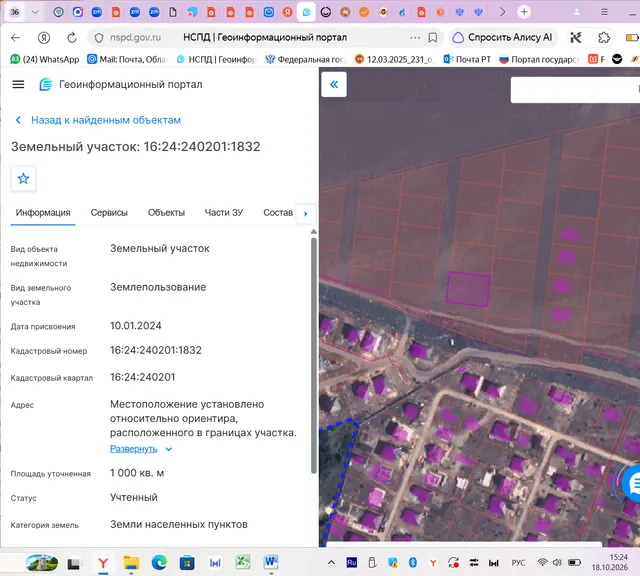Open the tab list dropdown chevron
Viewport: 640px width, 576px height.
(35, 12)
